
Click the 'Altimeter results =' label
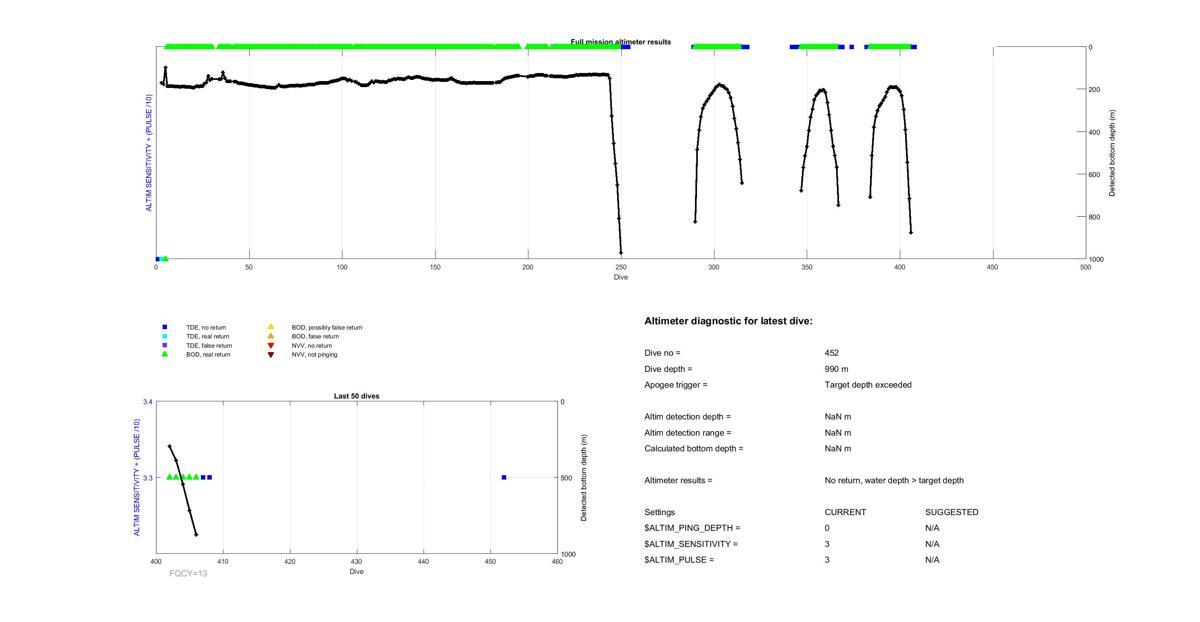pyautogui.click(x=678, y=481)
